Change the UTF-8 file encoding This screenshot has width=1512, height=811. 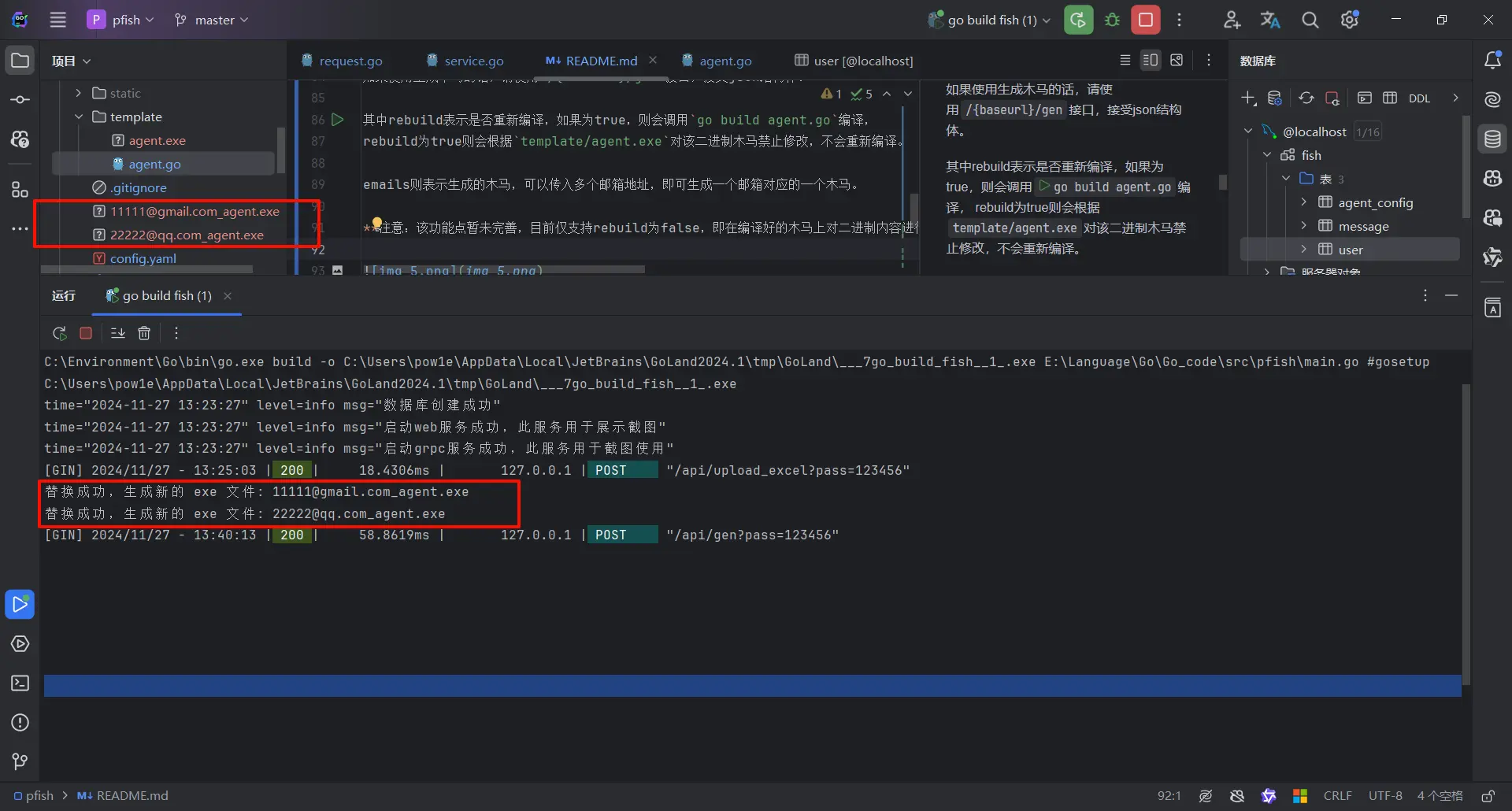click(x=1385, y=796)
